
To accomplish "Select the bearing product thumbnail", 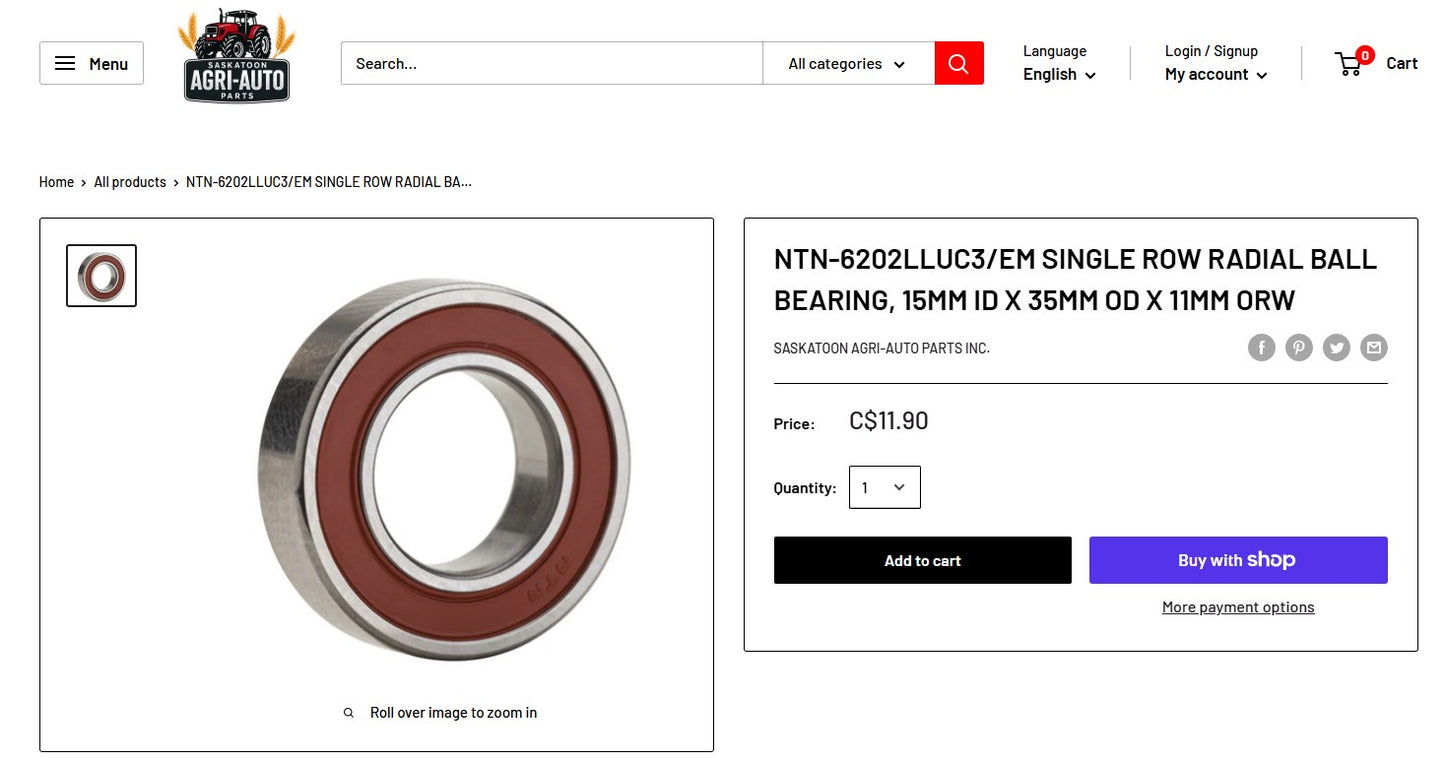I will pyautogui.click(x=100, y=275).
